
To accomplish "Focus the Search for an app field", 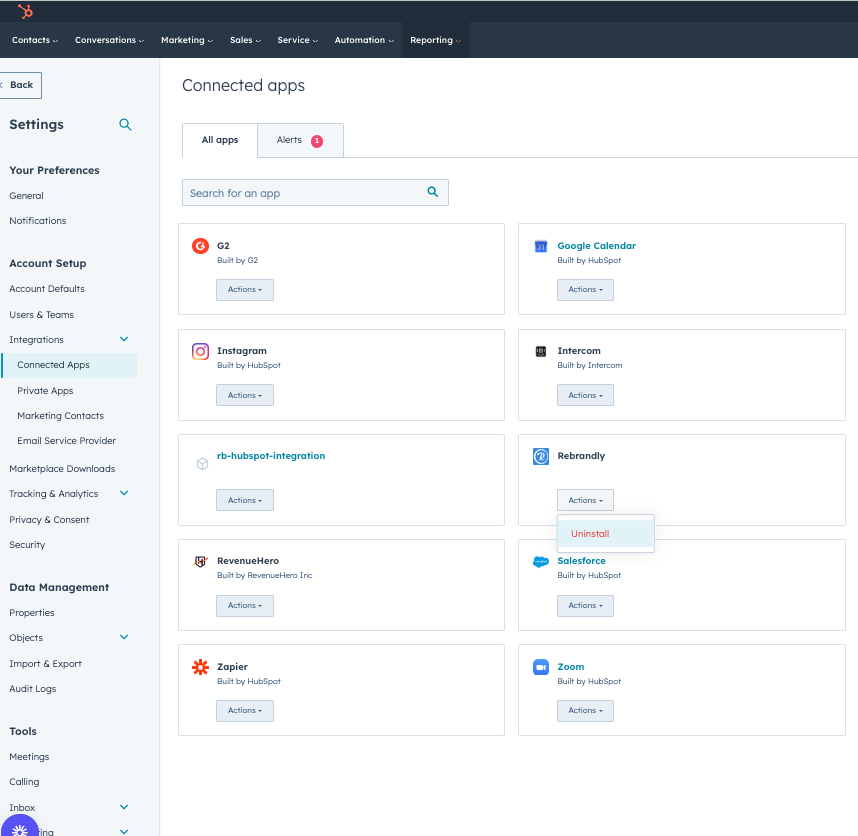I will 315,193.
